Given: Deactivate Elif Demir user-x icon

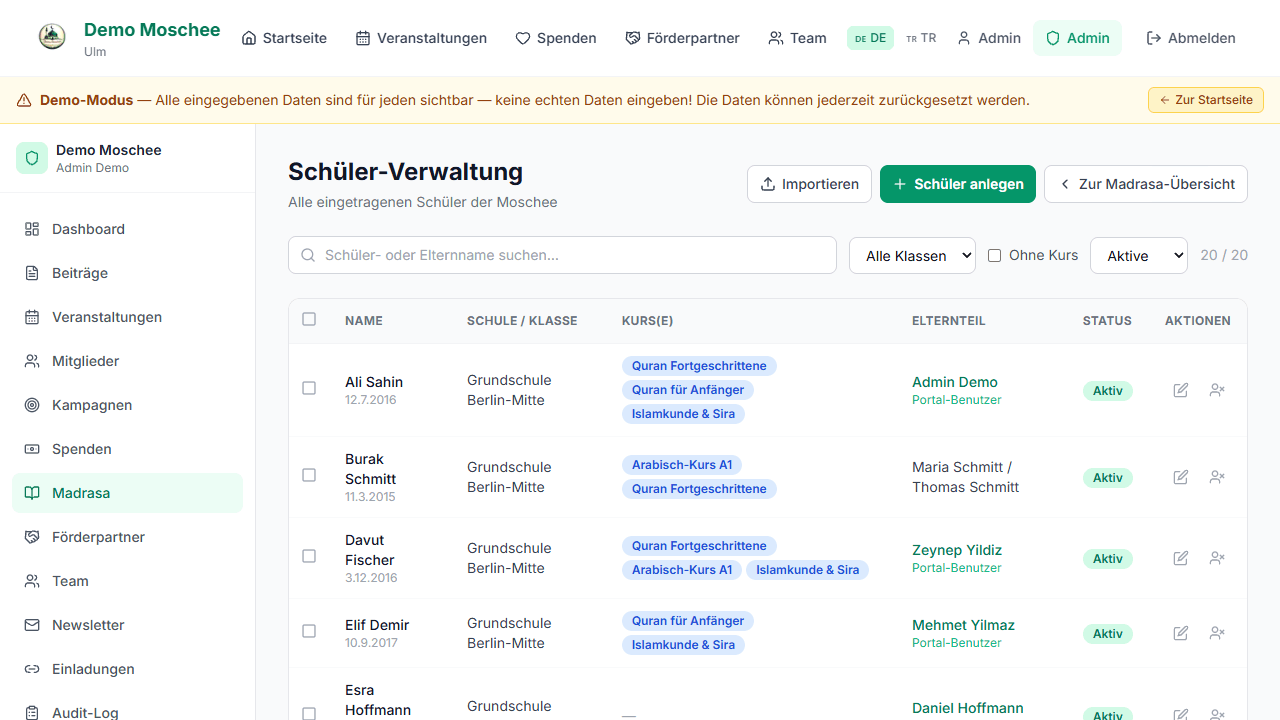Looking at the screenshot, I should click(x=1217, y=633).
